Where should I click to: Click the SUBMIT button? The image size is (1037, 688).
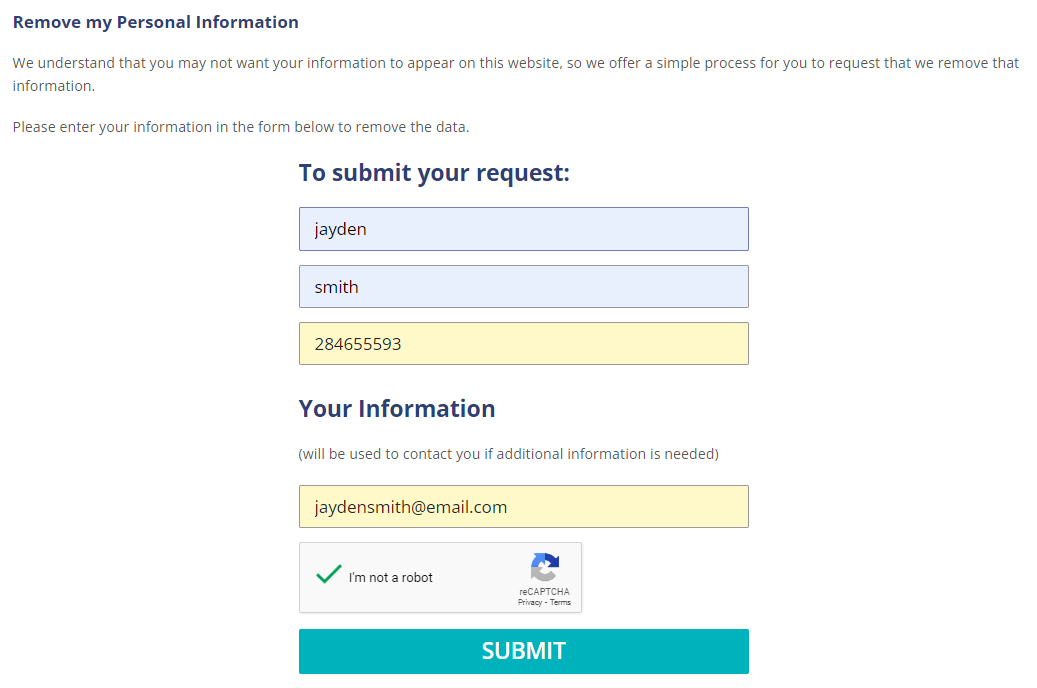click(524, 652)
